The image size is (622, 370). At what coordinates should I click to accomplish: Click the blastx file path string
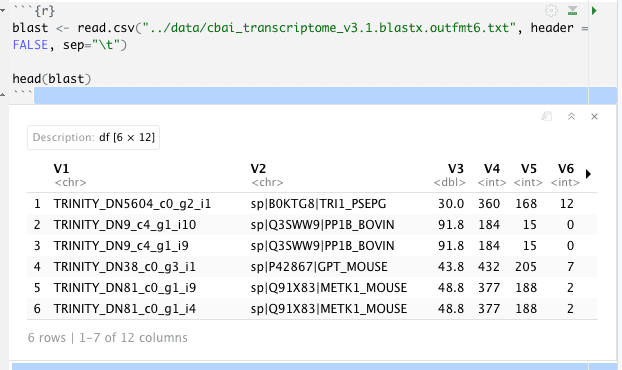(x=329, y=28)
